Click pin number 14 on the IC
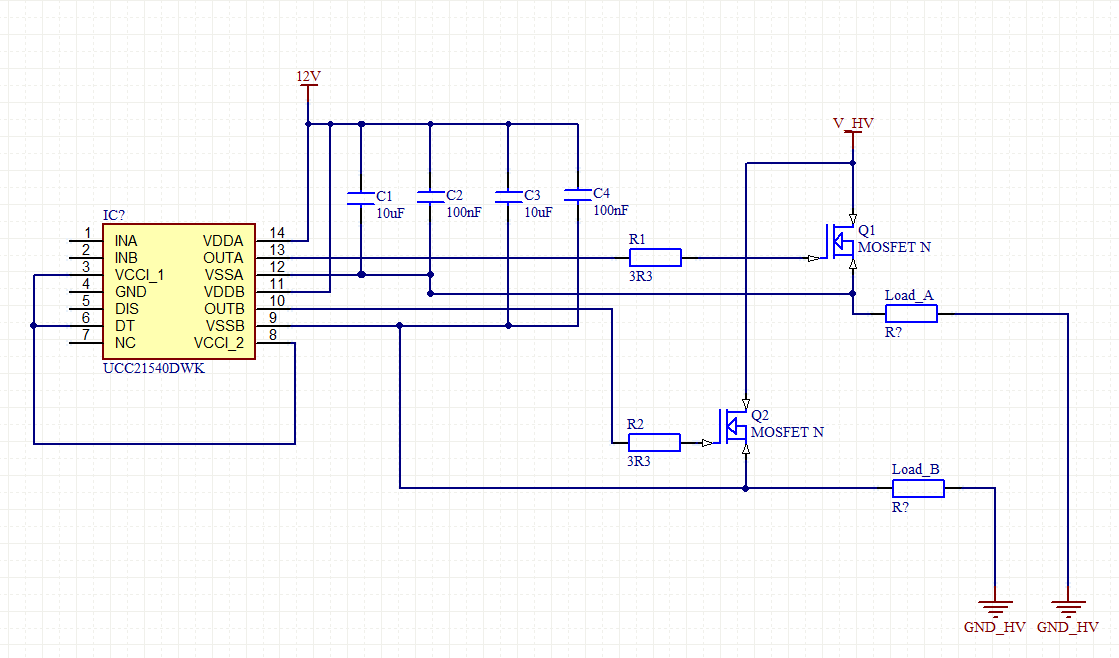Image resolution: width=1119 pixels, height=658 pixels. 278,233
